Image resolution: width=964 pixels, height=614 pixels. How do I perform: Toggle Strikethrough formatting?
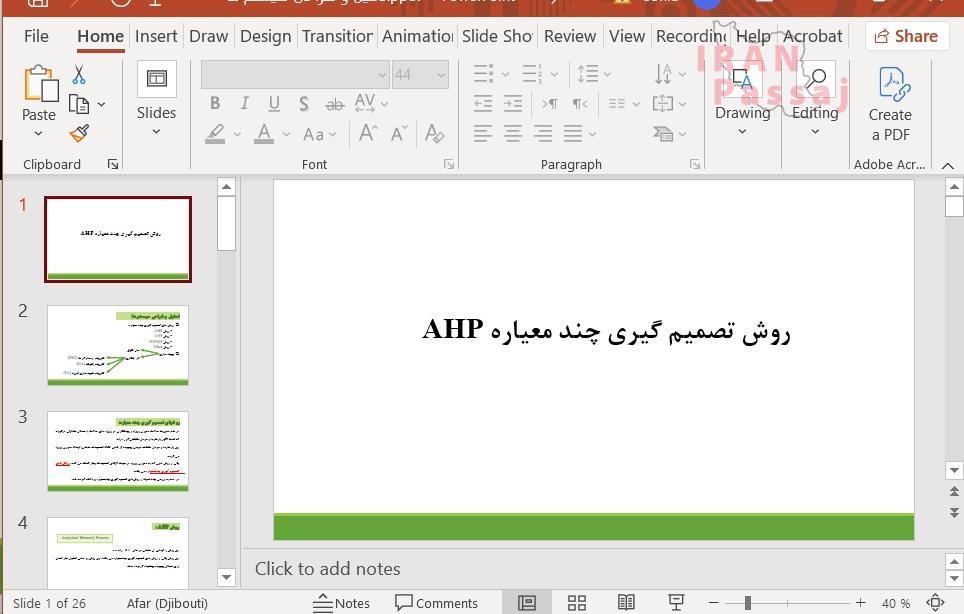(x=334, y=104)
